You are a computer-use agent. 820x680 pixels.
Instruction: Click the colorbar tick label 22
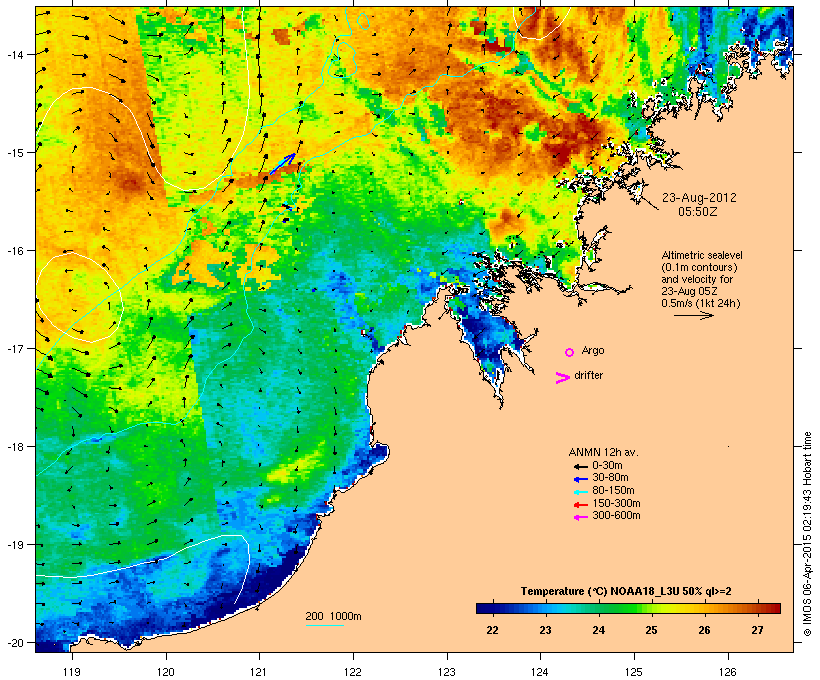click(492, 630)
